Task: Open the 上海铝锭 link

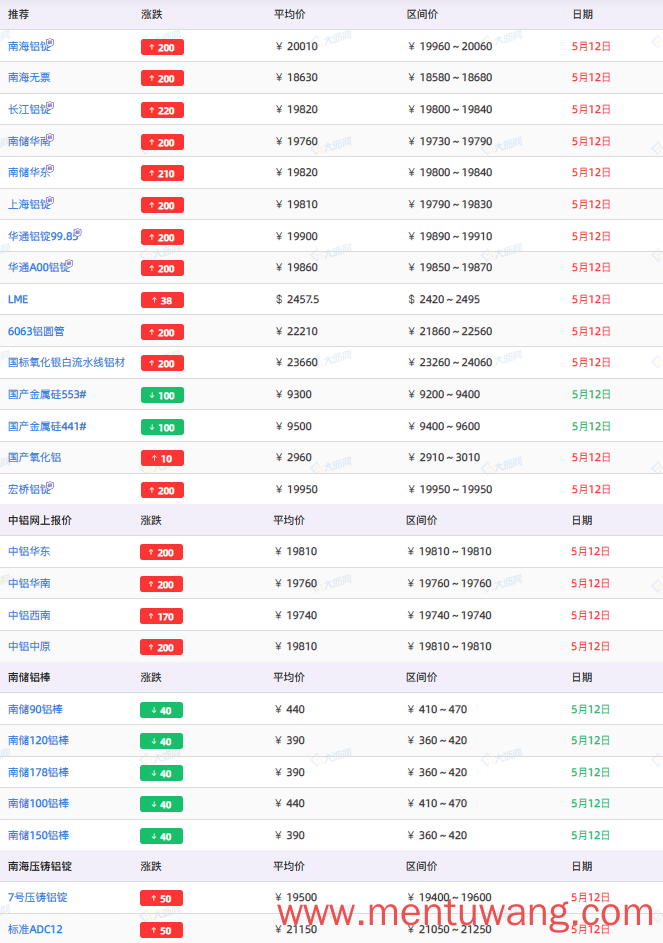Action: point(28,204)
